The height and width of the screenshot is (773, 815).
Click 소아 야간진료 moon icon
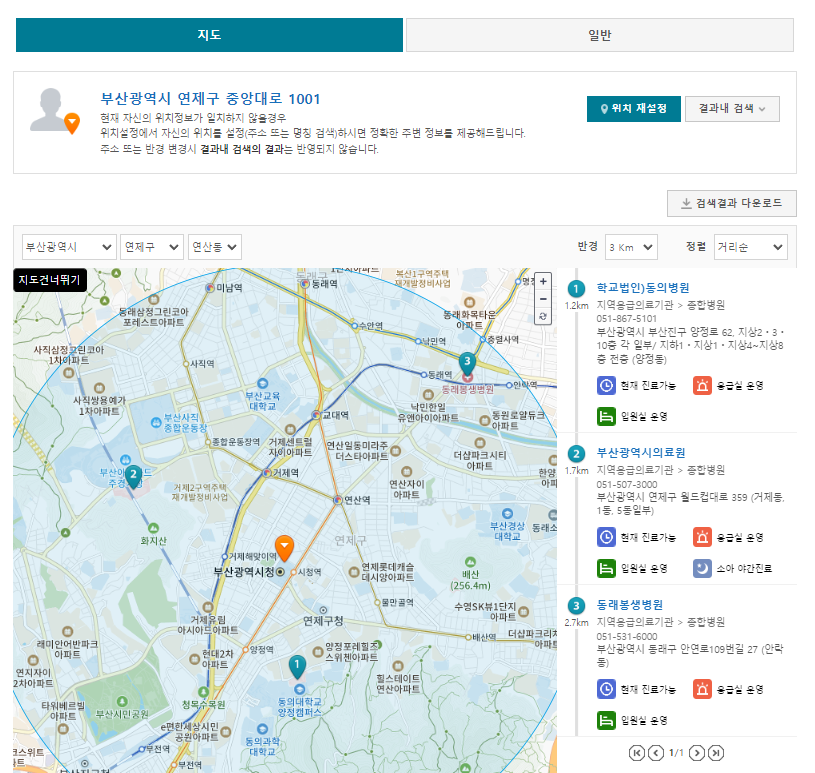pyautogui.click(x=702, y=568)
